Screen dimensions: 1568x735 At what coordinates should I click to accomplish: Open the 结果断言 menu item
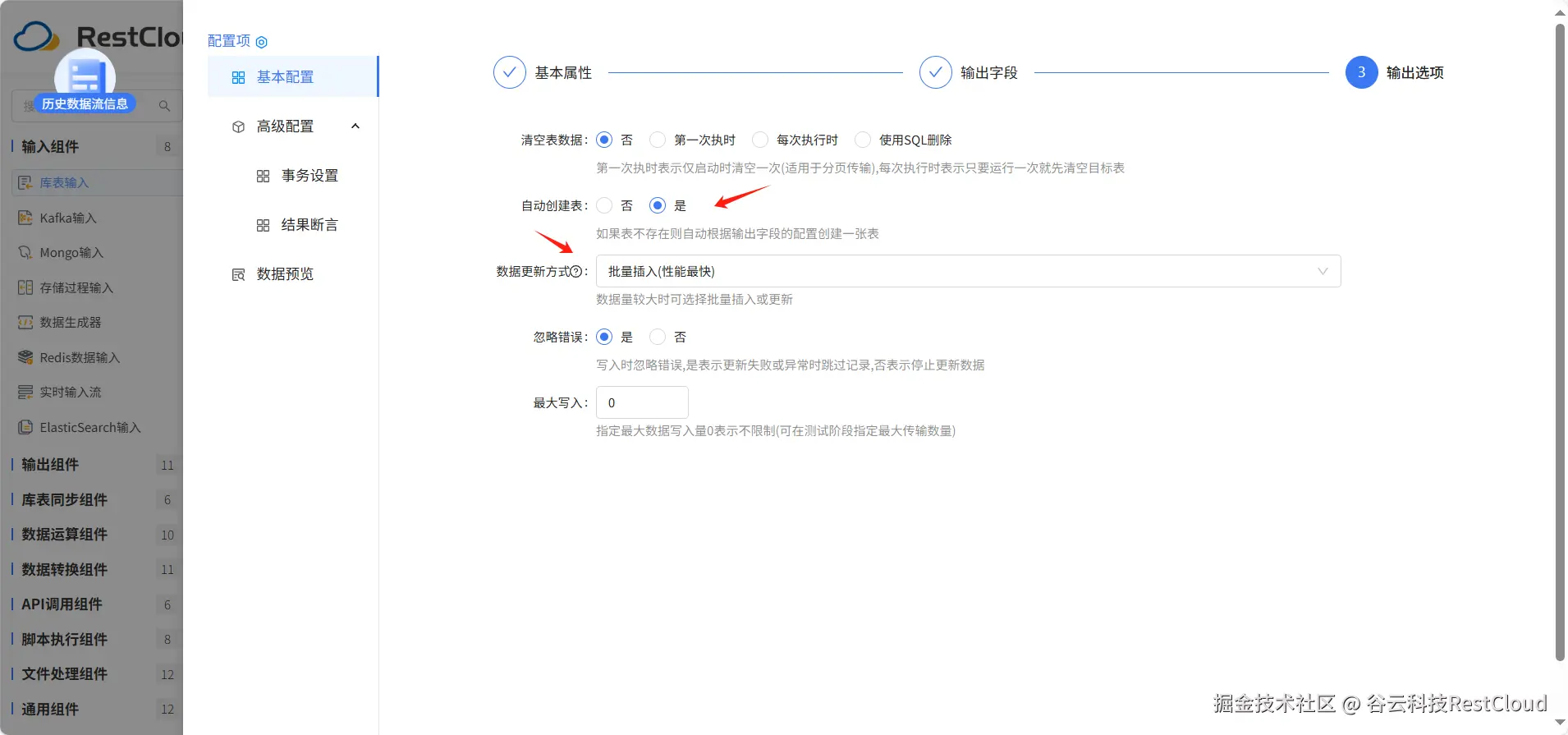pos(292,225)
